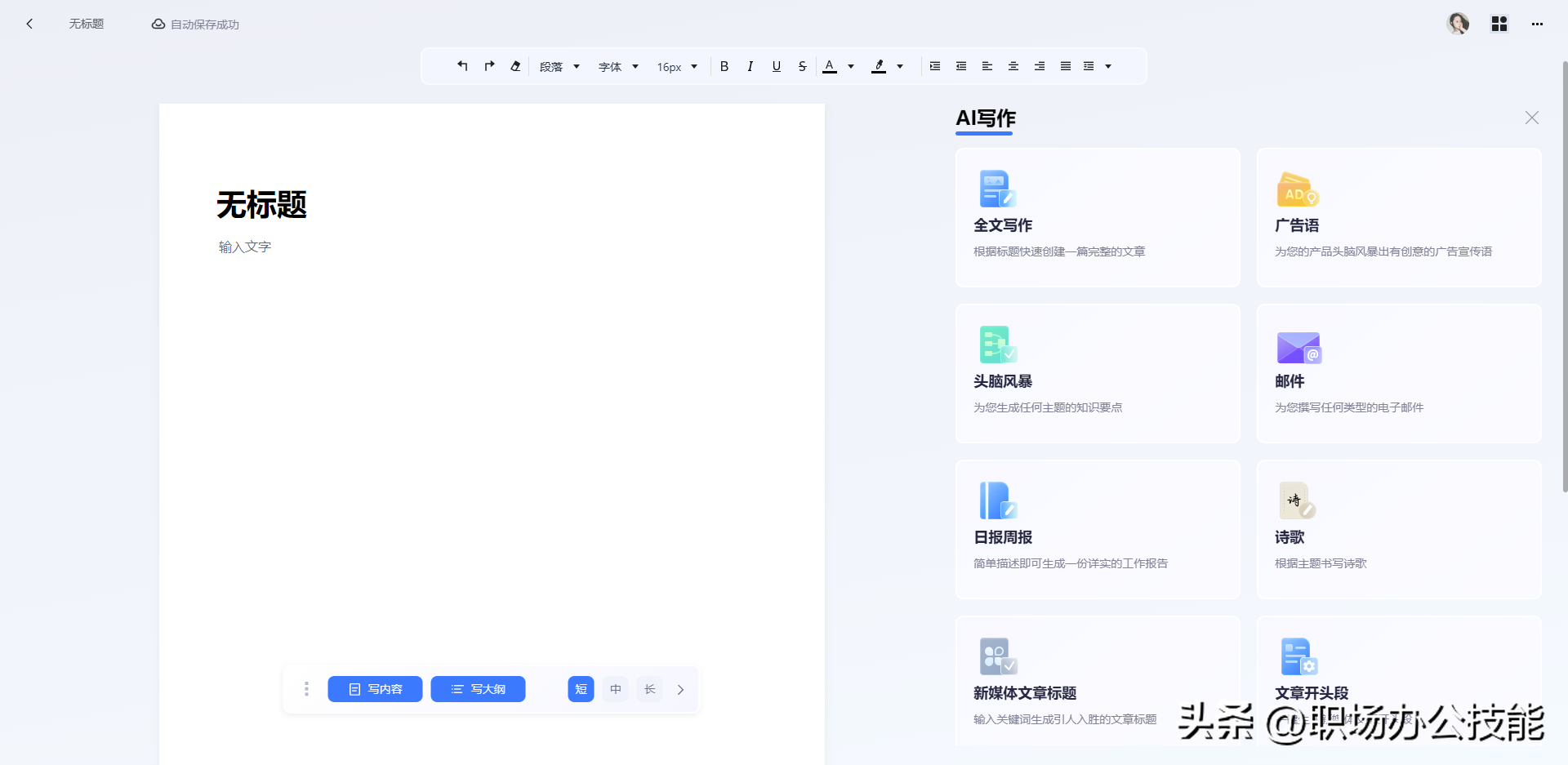The width and height of the screenshot is (1568, 765).
Task: Click the redo icon in the toolbar
Action: tap(488, 66)
